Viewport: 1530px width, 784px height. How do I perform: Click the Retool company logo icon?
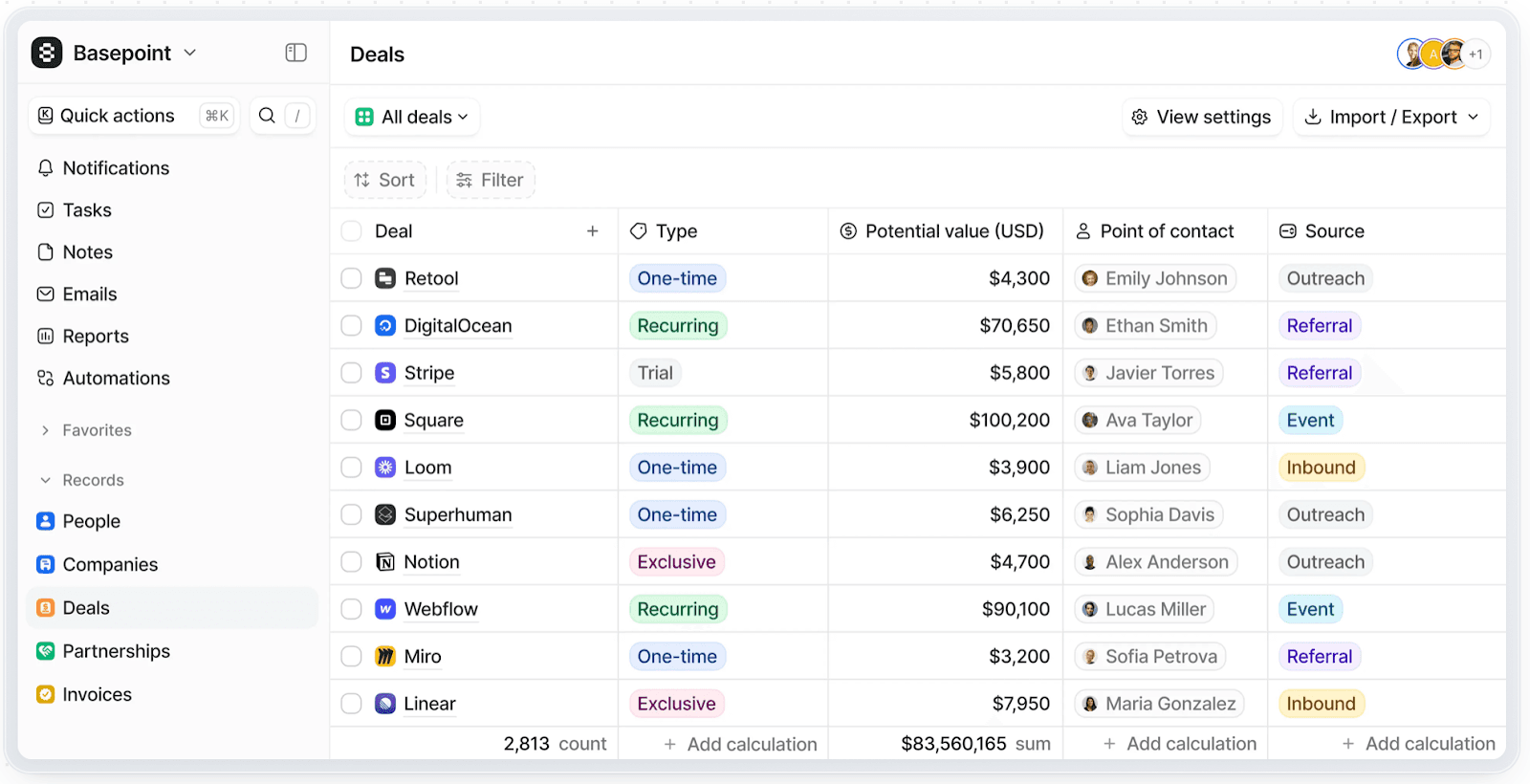(385, 278)
